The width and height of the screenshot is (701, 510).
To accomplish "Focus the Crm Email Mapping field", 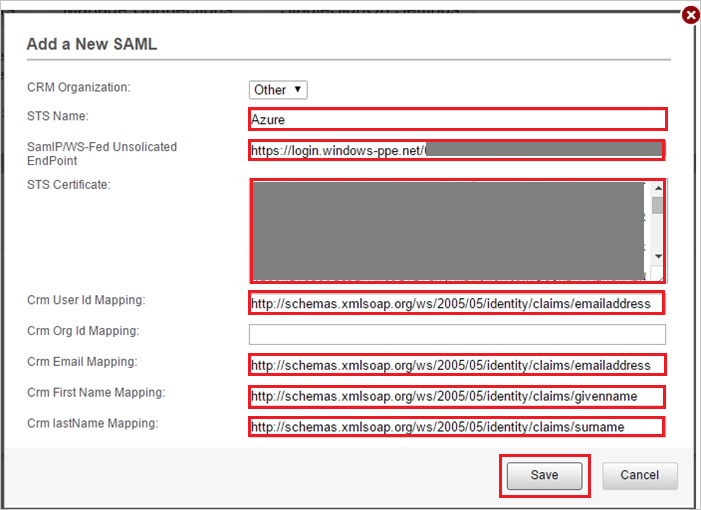I will click(457, 365).
